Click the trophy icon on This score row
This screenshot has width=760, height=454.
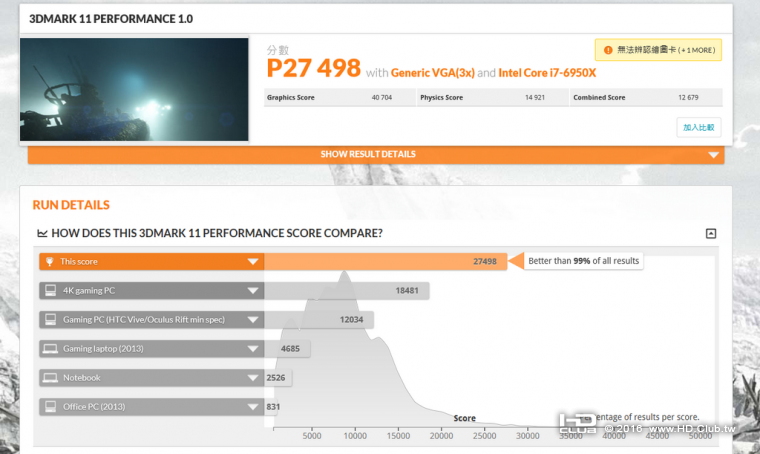[49, 262]
